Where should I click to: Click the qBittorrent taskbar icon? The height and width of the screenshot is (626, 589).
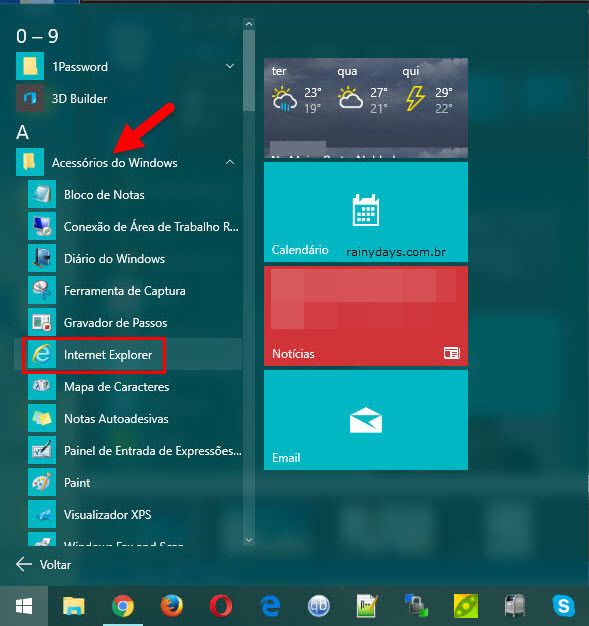pos(319,606)
